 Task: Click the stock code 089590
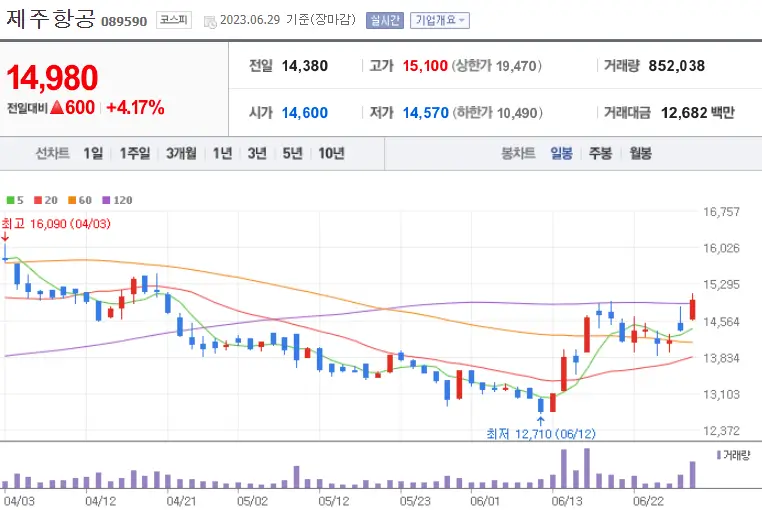124,21
